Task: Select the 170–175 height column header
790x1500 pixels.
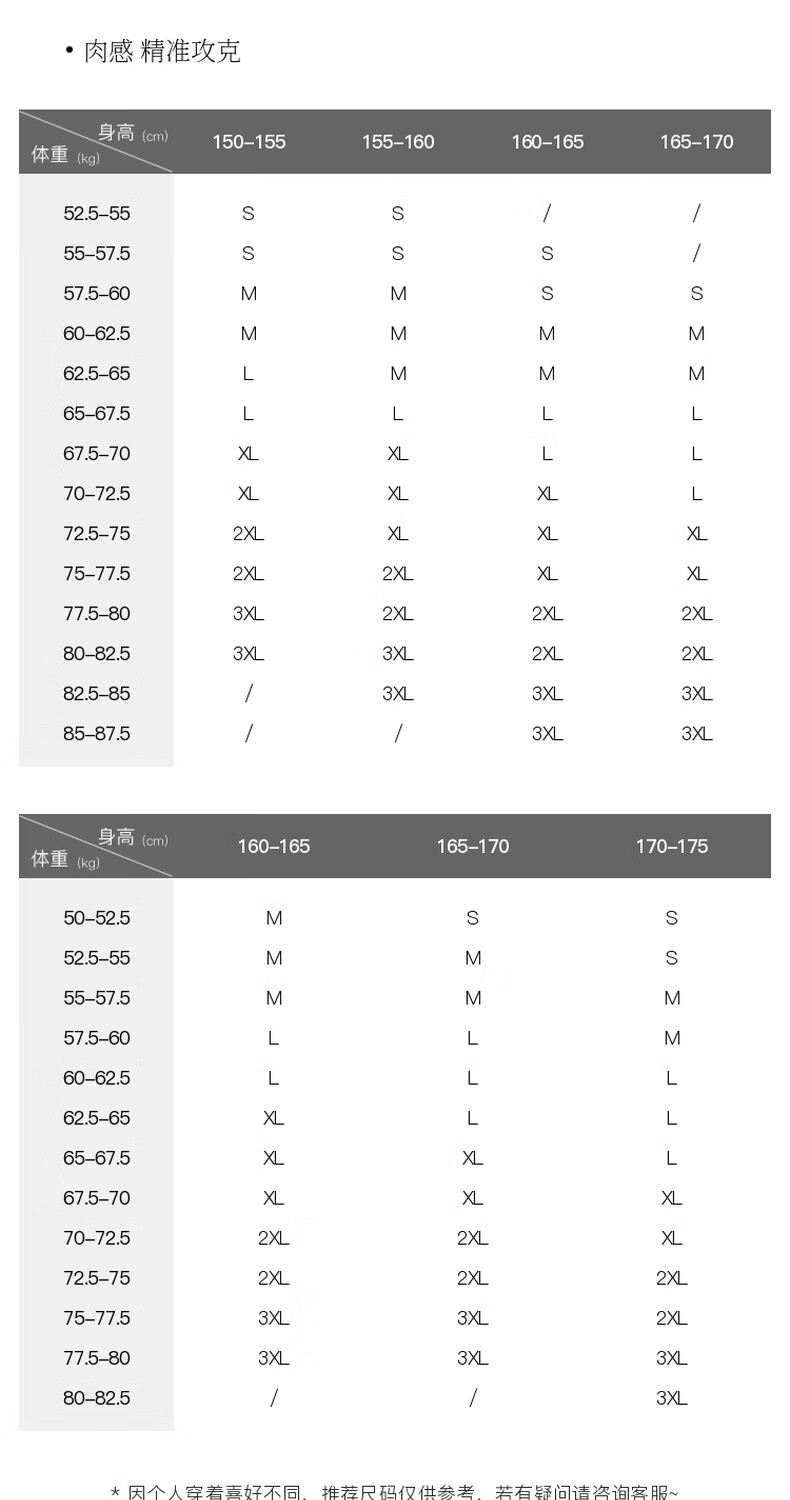Action: point(671,846)
